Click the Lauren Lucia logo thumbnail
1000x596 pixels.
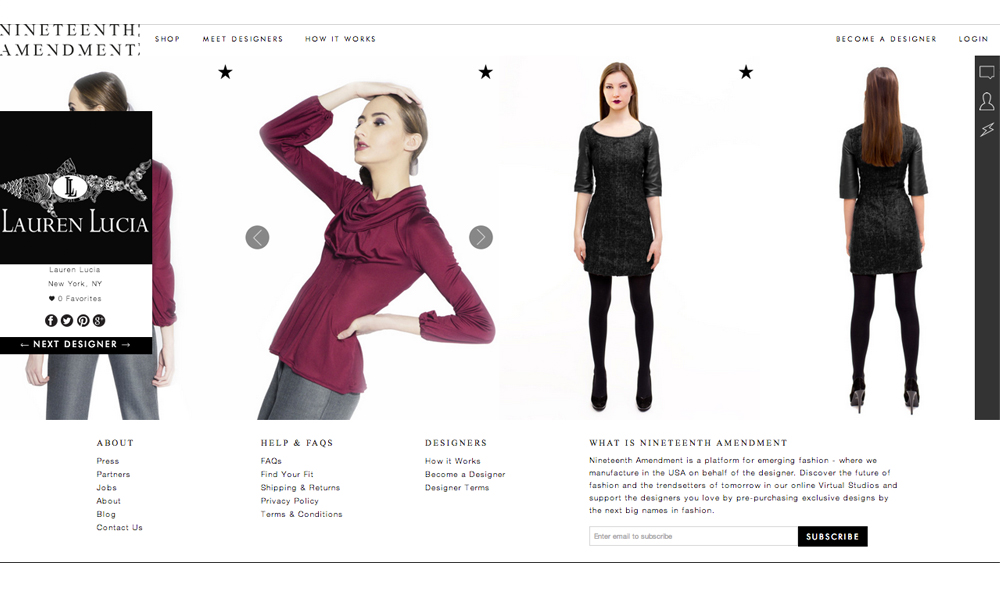point(76,187)
